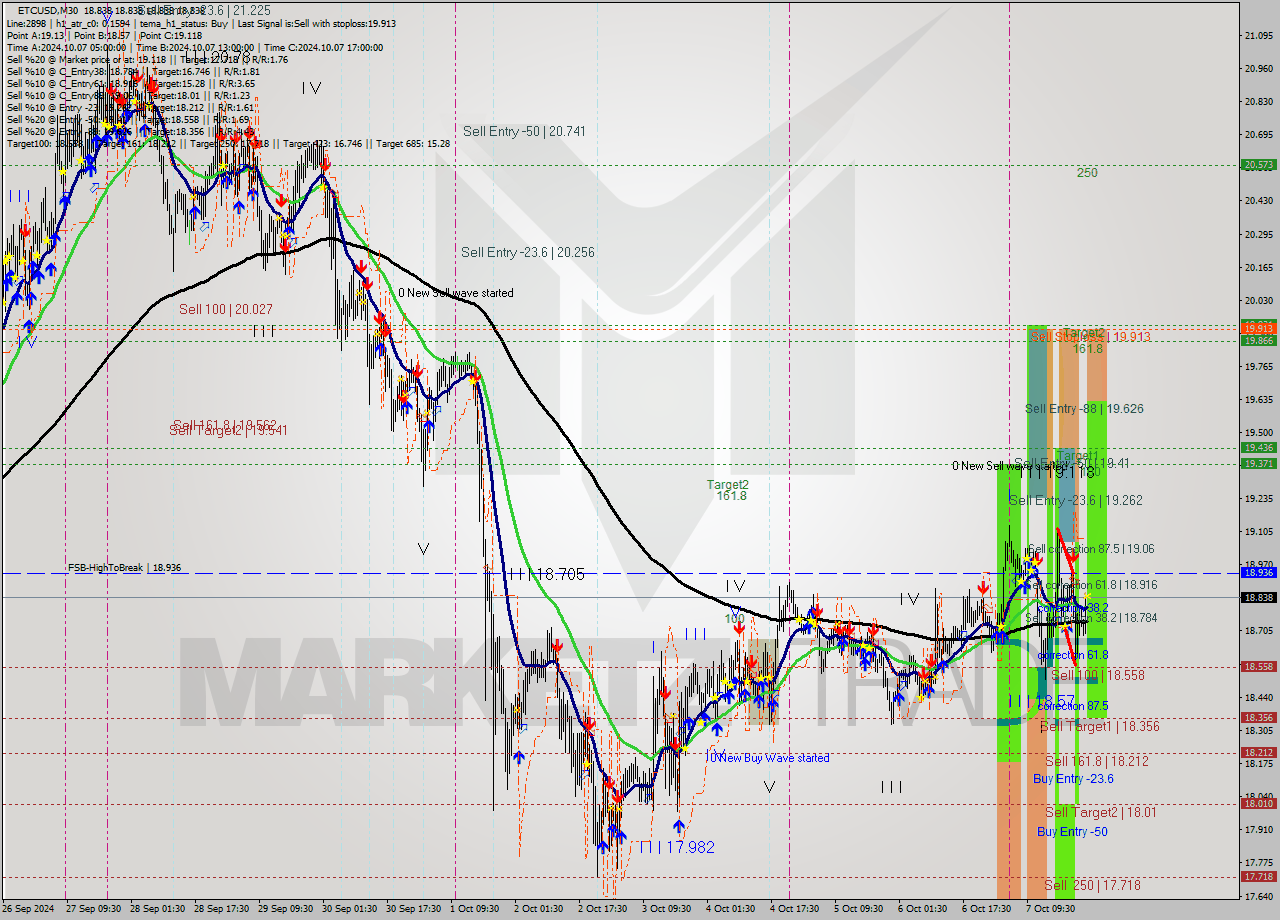Click the red 17.718 price tag
Screen dimensions: 1280x920
point(1258,877)
